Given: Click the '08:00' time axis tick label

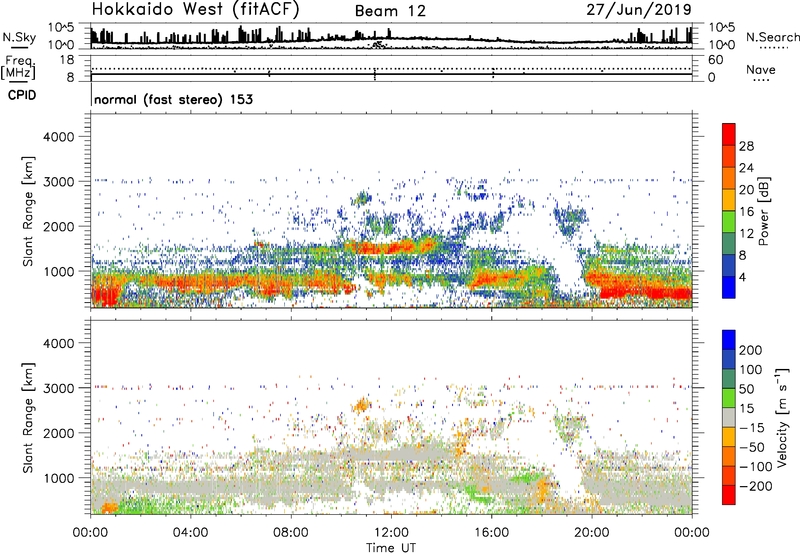Looking at the screenshot, I should pyautogui.click(x=291, y=533).
